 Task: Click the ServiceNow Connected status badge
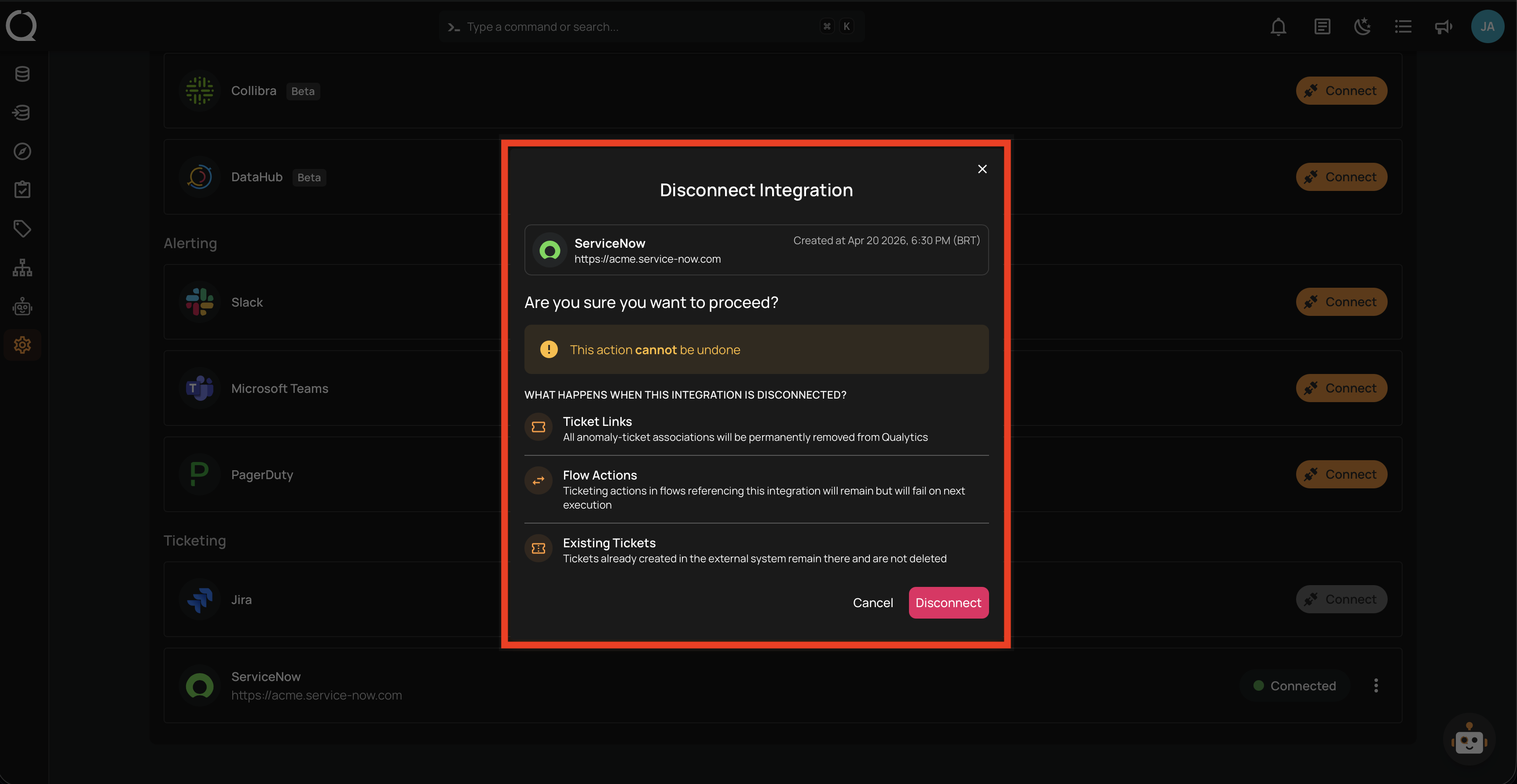[x=1294, y=685]
